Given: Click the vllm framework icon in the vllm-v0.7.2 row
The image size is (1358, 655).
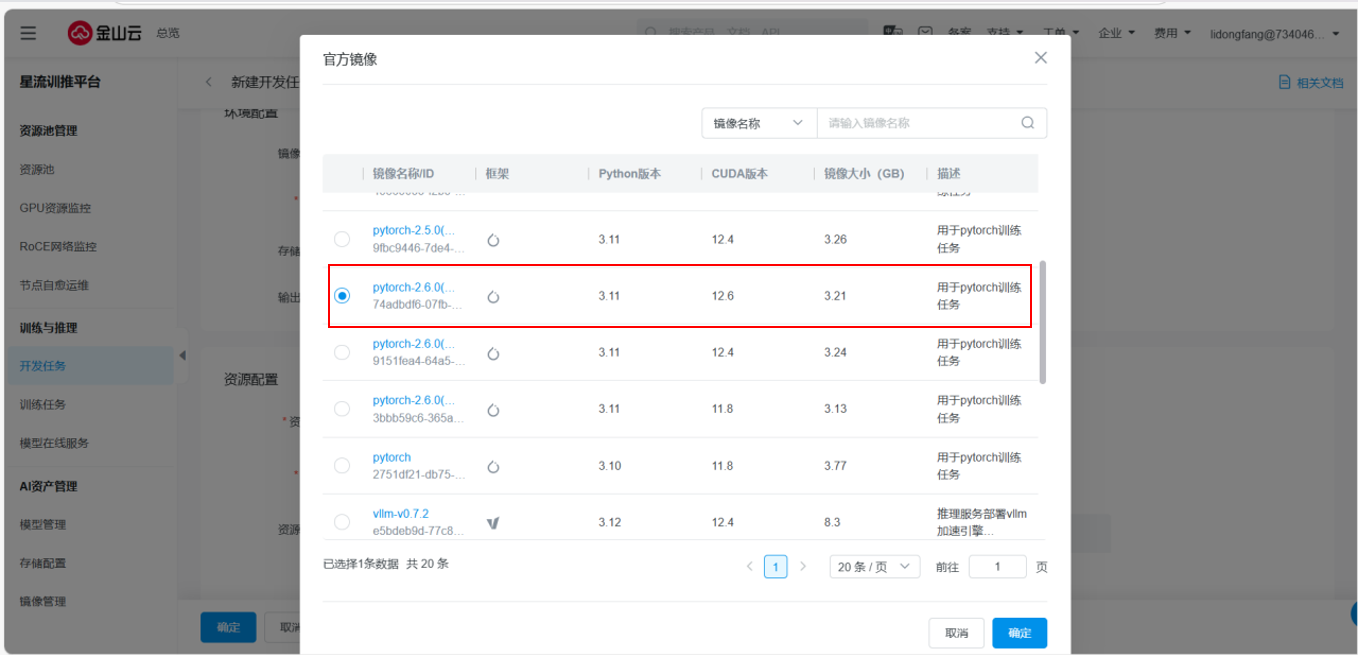Looking at the screenshot, I should (493, 523).
